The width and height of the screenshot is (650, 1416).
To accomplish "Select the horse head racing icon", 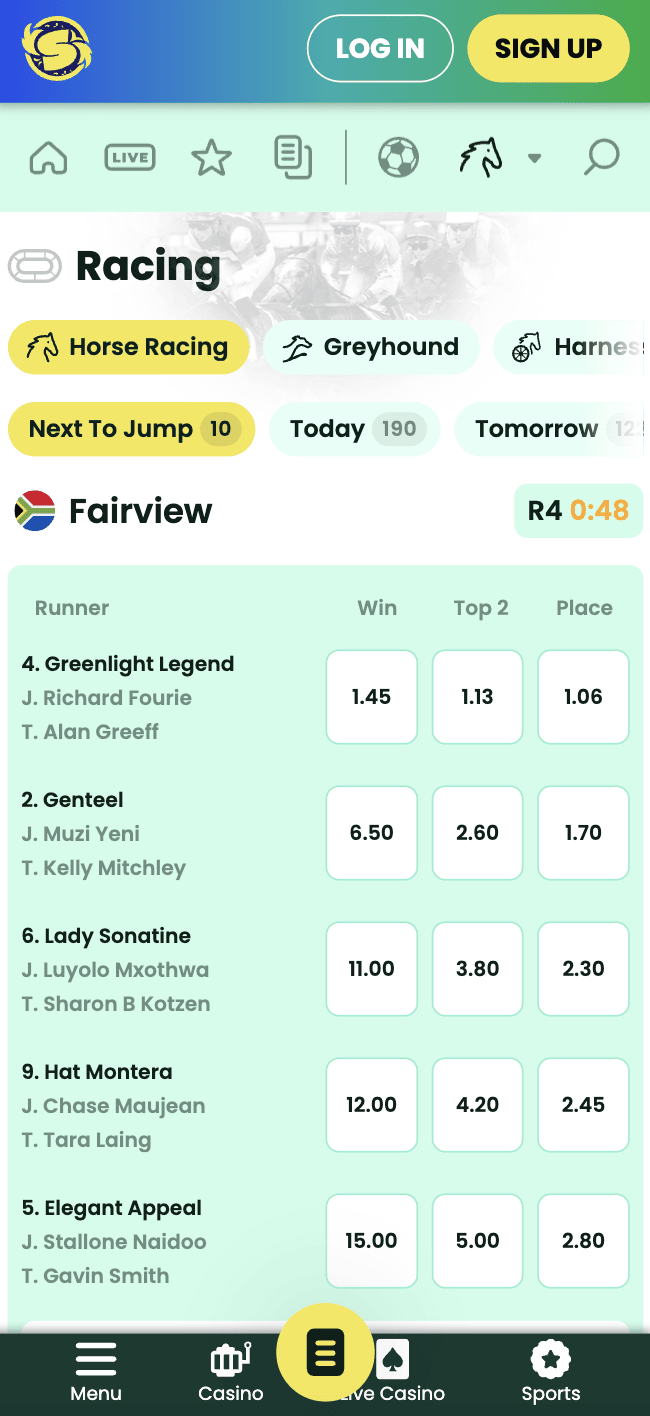I will 481,158.
